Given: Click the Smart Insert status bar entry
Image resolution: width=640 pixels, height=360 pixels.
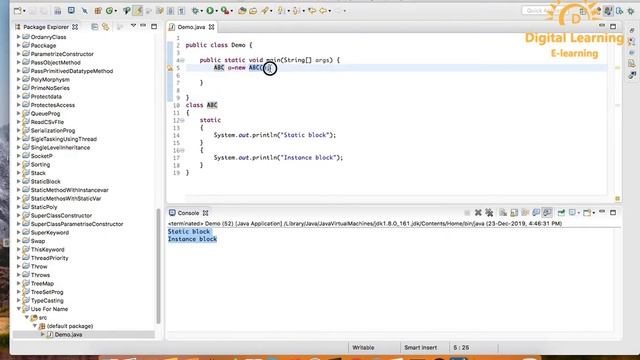Looking at the screenshot, I should 420,348.
